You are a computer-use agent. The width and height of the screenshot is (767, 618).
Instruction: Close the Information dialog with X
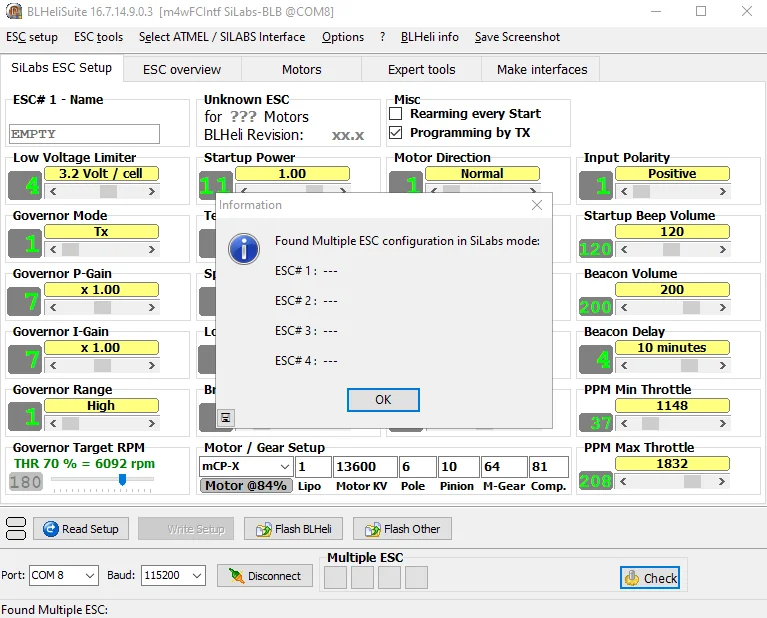pos(537,205)
